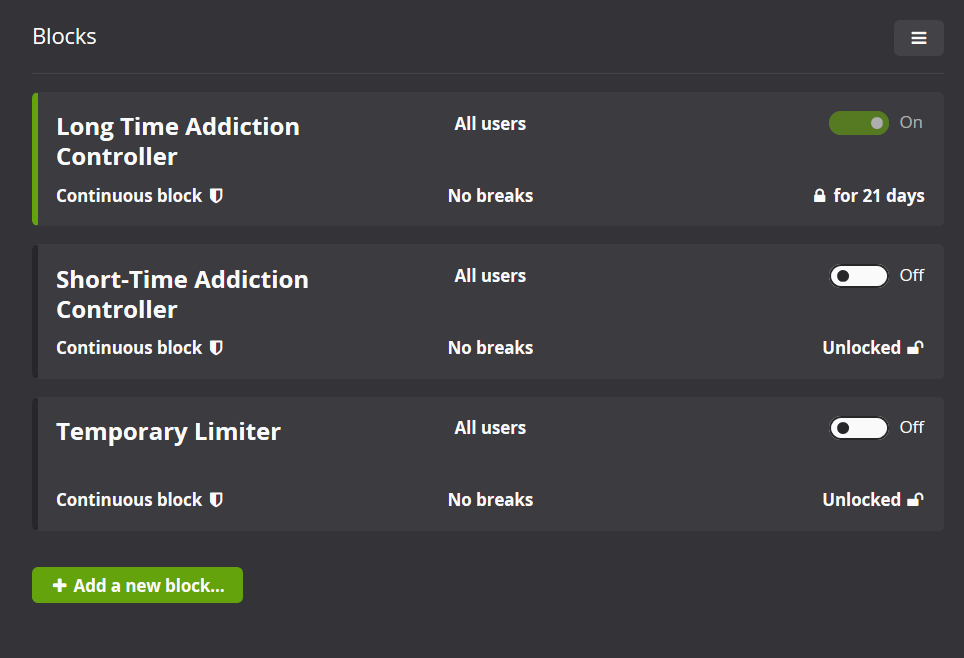Click Continuous block label on Temporary Limiter

coord(129,499)
